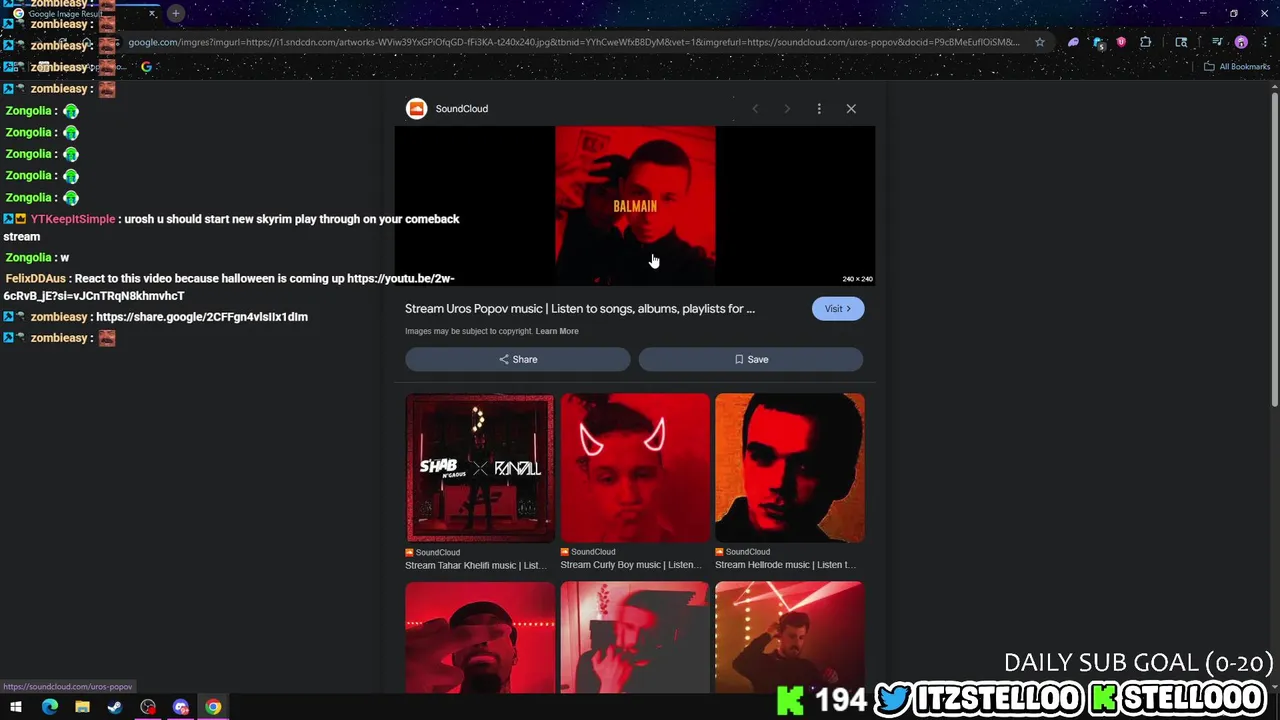Open OBS Studio from the taskbar
Viewport: 1280px width, 720px height.
pos(148,707)
